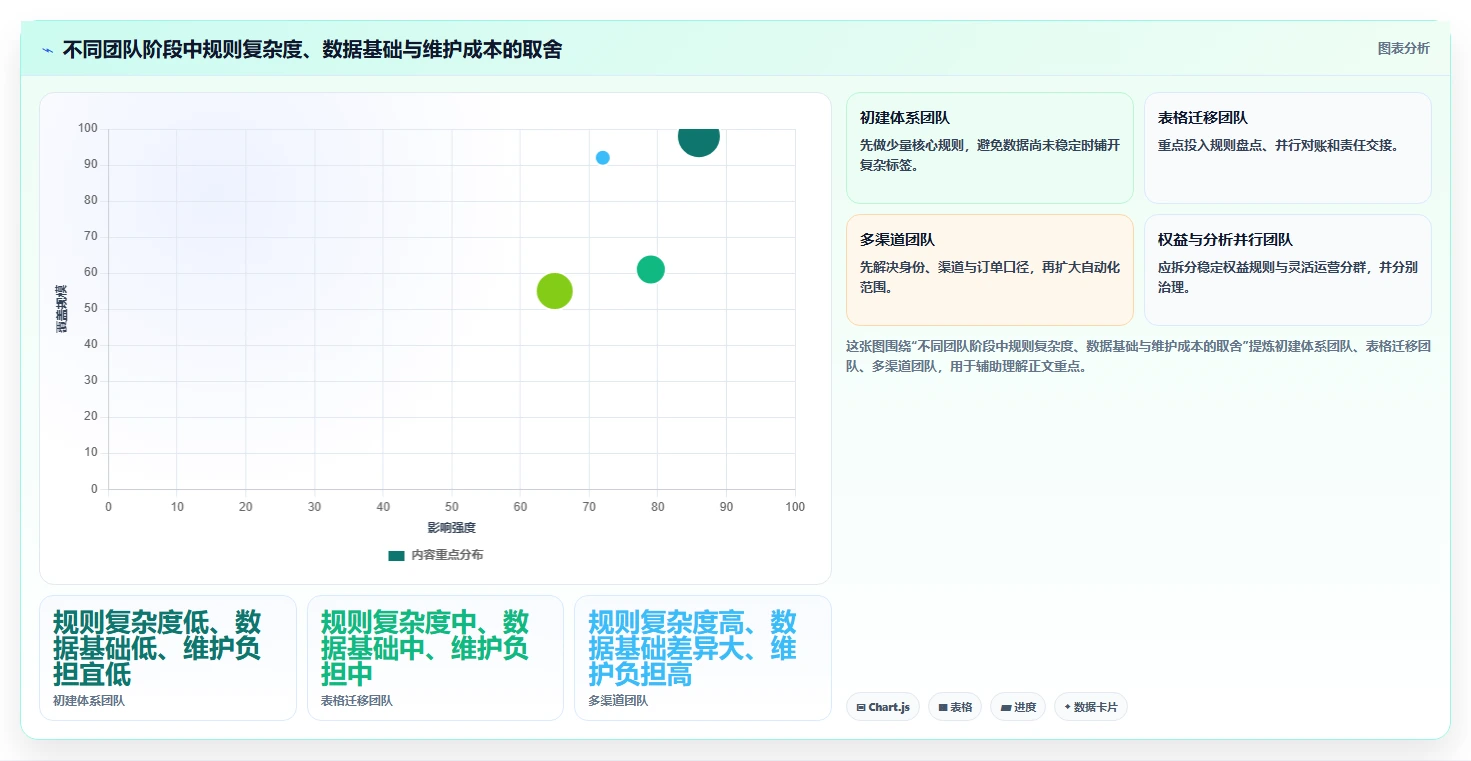Select the lime green bubble on the chart
Screen dimensions: 1471x761
tap(555, 291)
